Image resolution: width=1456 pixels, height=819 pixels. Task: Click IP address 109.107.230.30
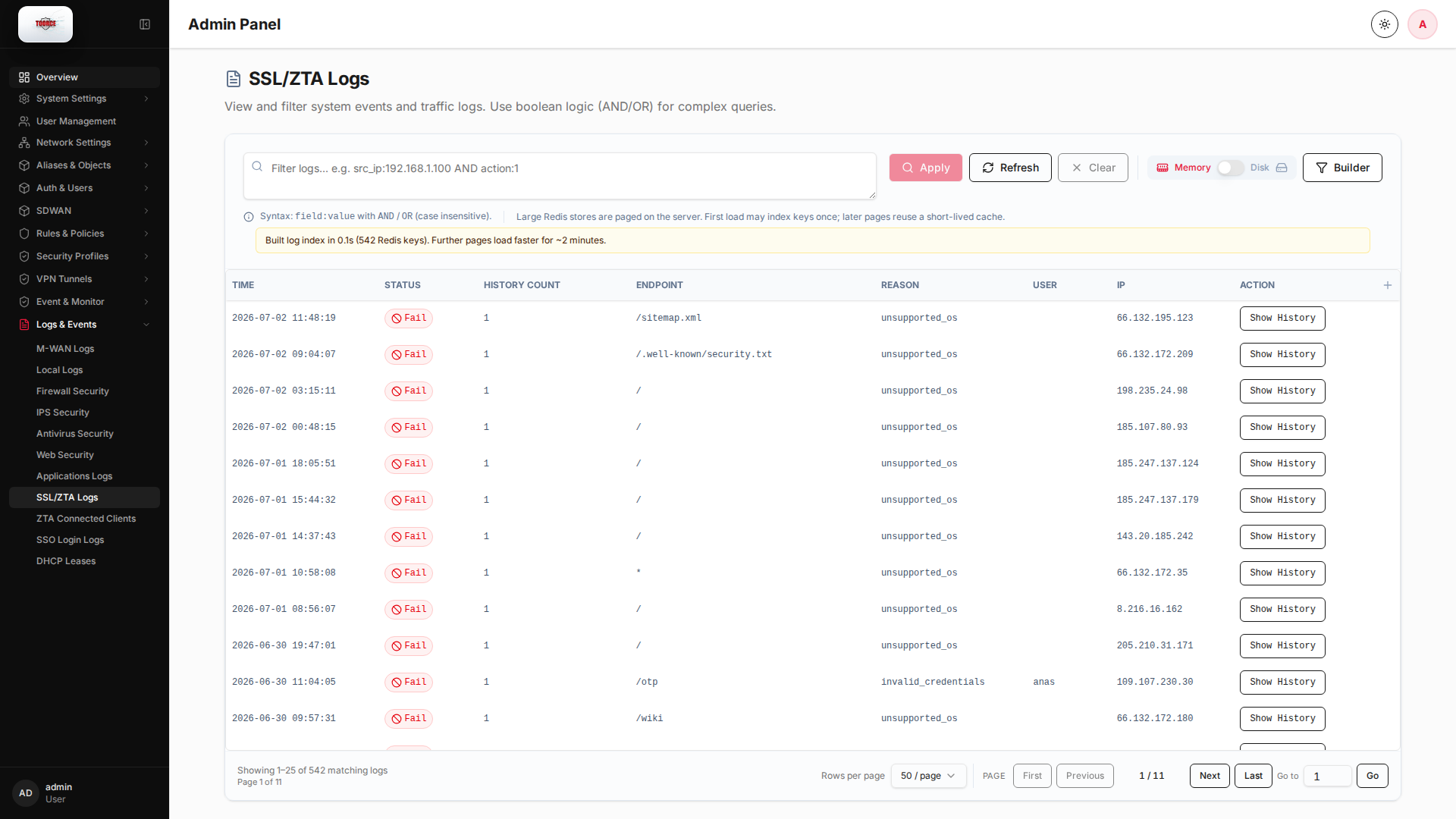pos(1154,682)
